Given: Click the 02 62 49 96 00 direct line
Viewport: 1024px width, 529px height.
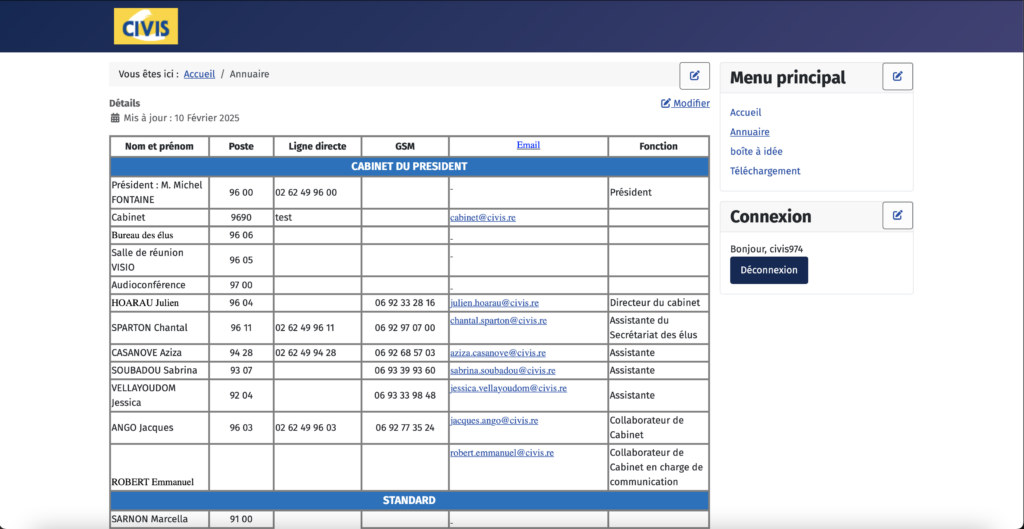Looking at the screenshot, I should [x=306, y=193].
